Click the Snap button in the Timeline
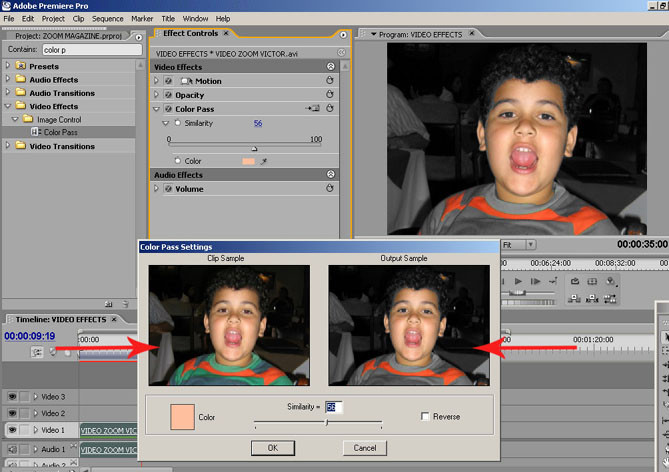669x472 pixels. 38,352
